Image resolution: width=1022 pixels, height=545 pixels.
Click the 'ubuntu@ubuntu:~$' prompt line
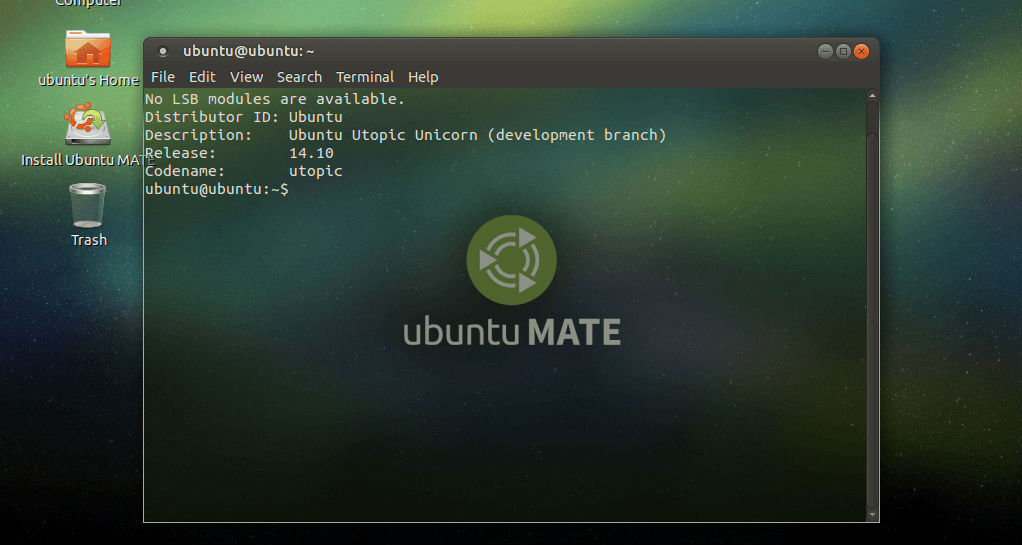[x=216, y=189]
